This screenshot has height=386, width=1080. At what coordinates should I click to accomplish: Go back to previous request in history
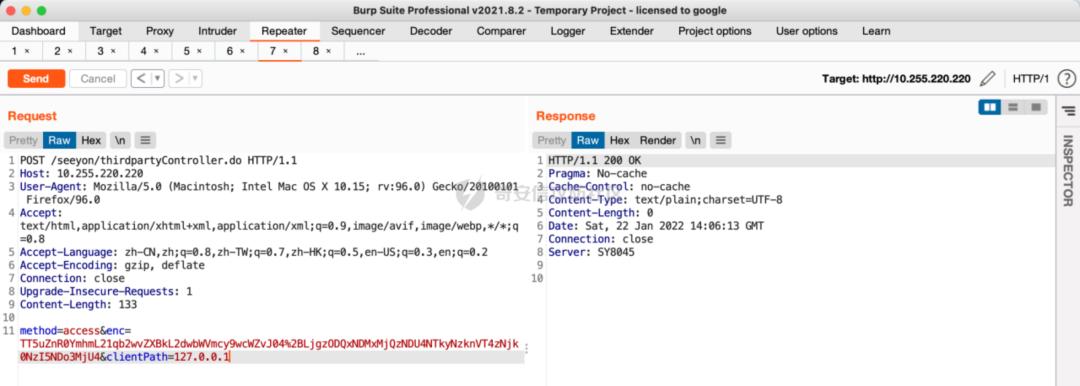click(x=141, y=79)
